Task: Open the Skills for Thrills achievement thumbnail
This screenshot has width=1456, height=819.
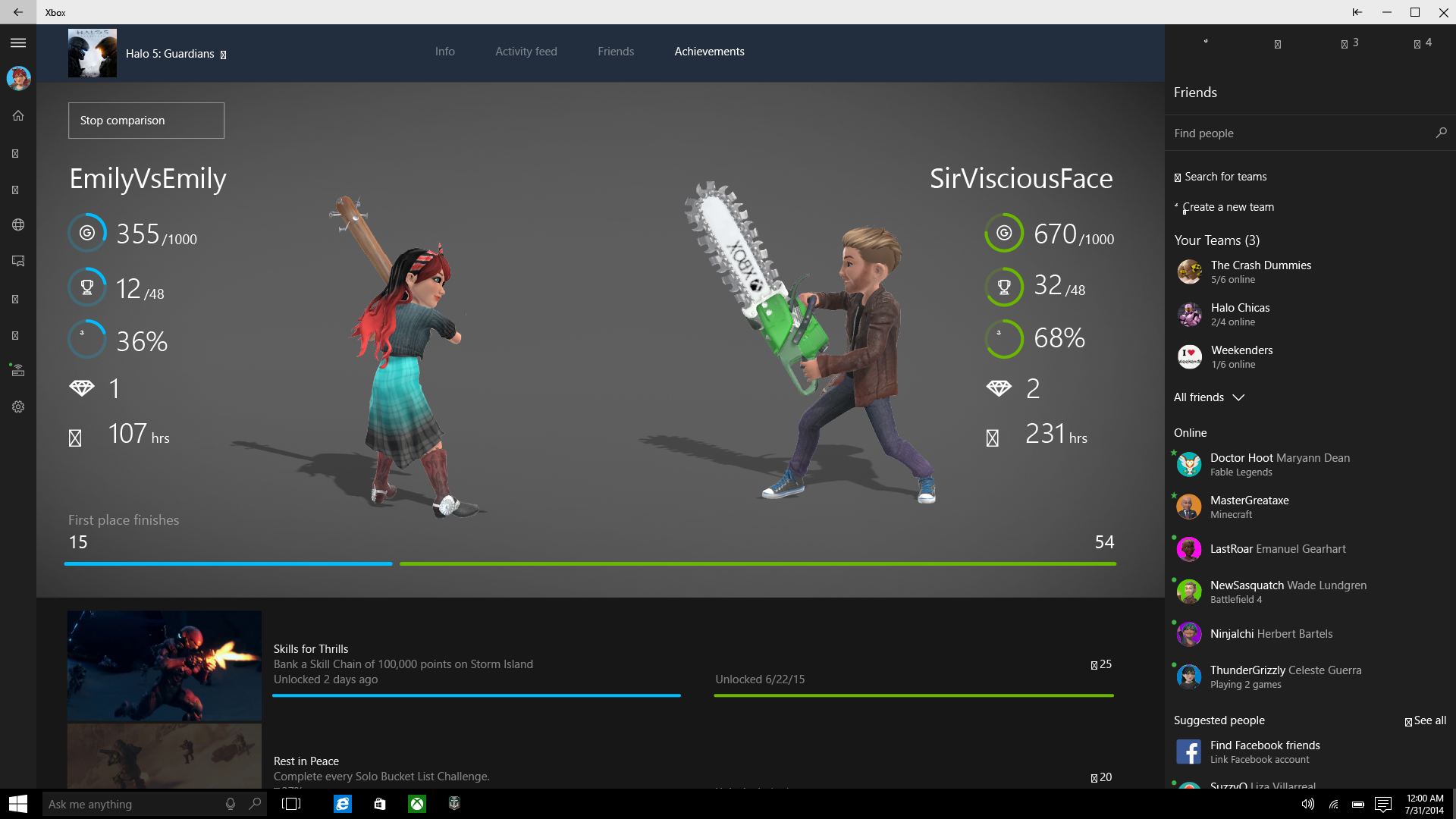Action: click(x=165, y=666)
